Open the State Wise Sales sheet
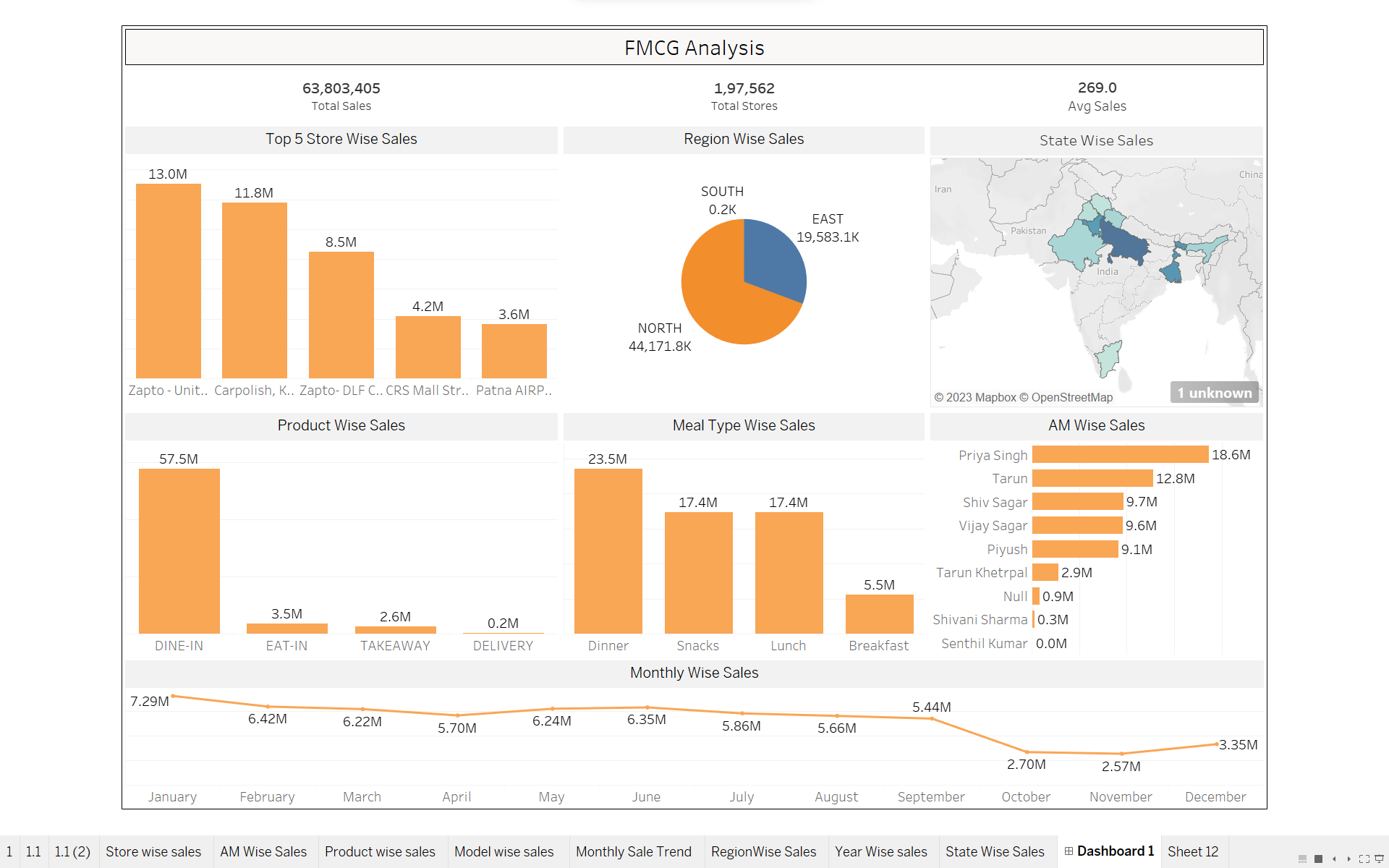1389x868 pixels. [995, 851]
